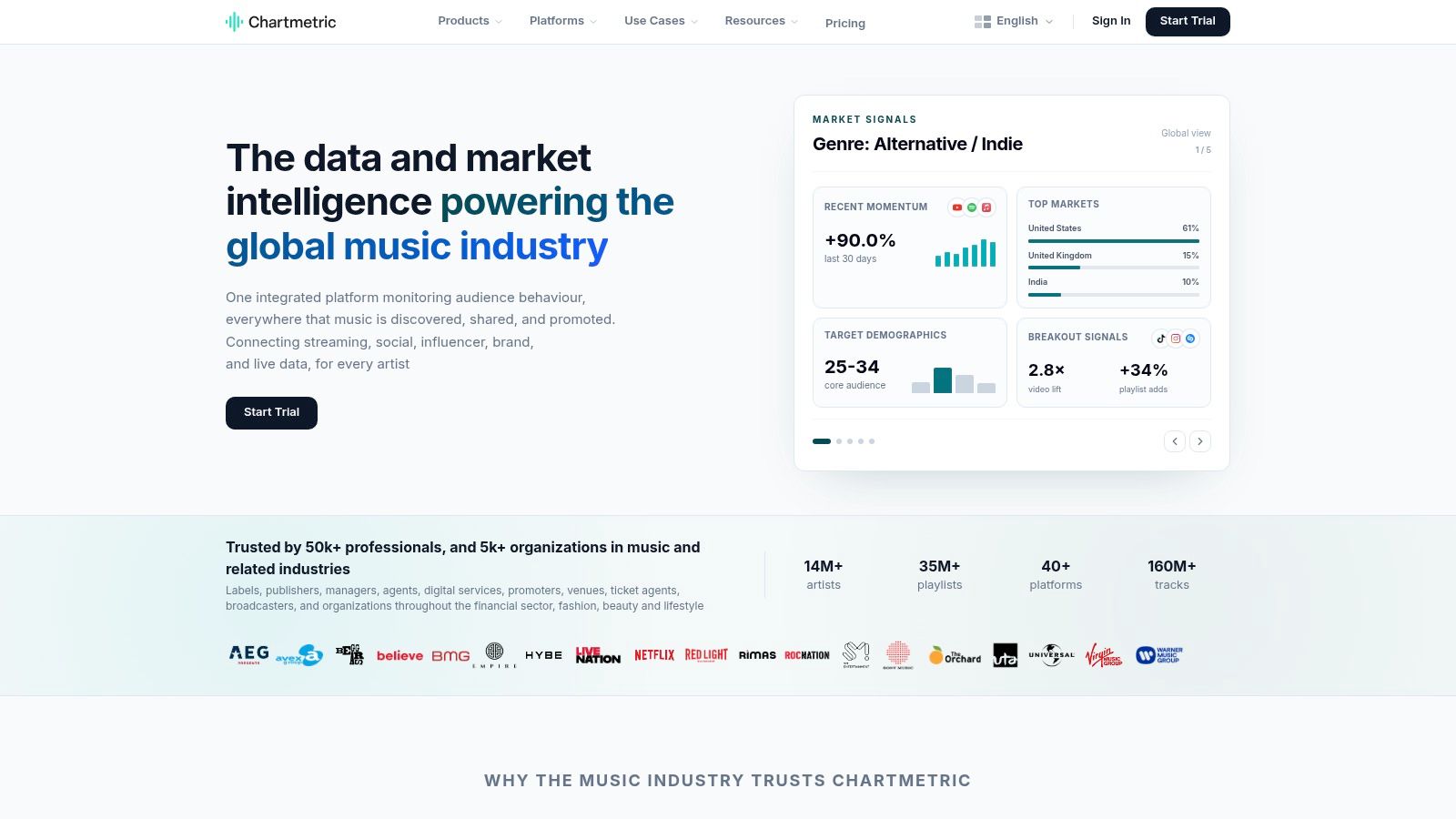The width and height of the screenshot is (1456, 819).
Task: Click the Virgin Music Group logo
Action: tap(1103, 655)
